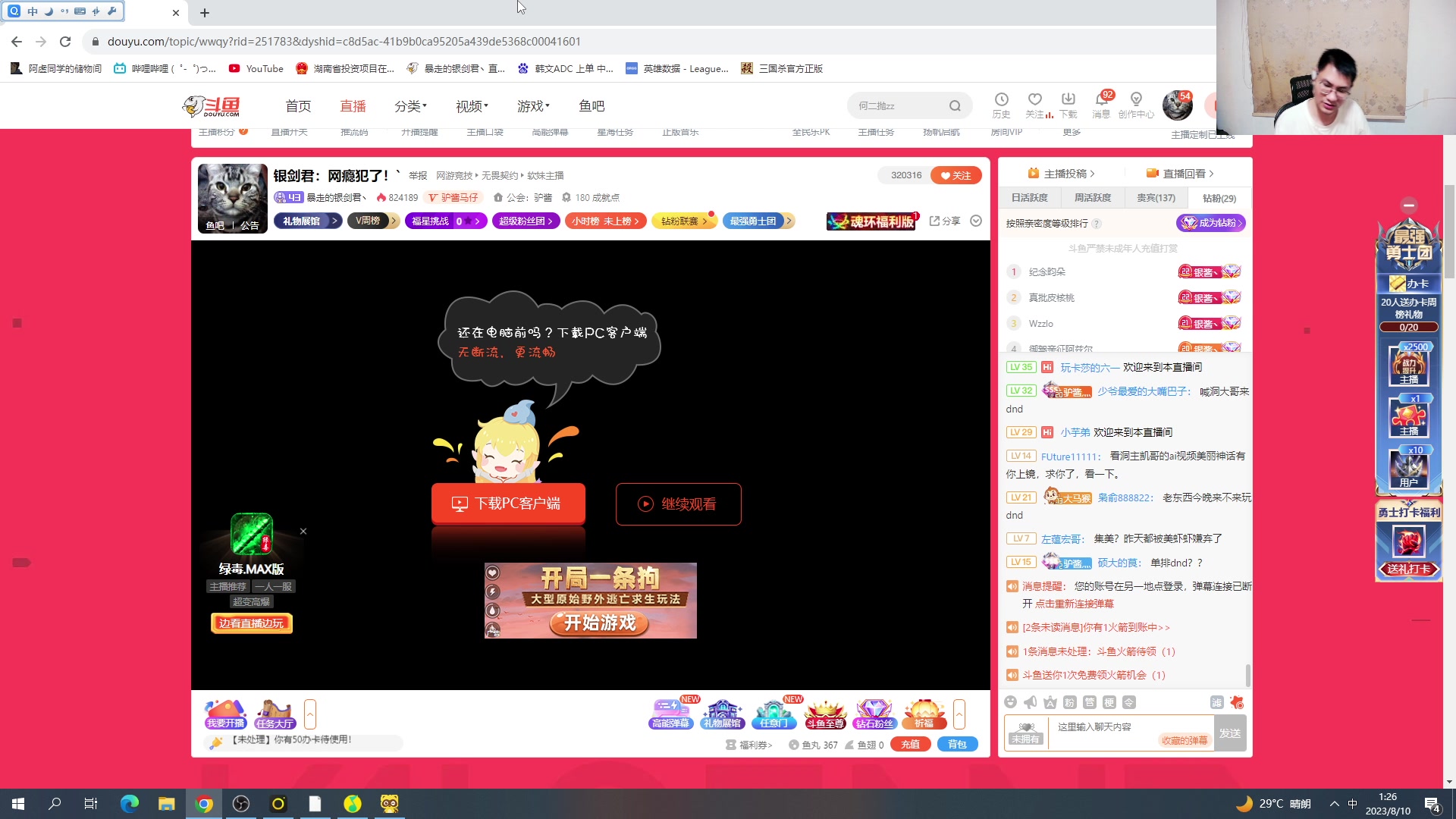The width and height of the screenshot is (1456, 819).
Task: Click the 关注 follow button
Action: click(x=956, y=175)
